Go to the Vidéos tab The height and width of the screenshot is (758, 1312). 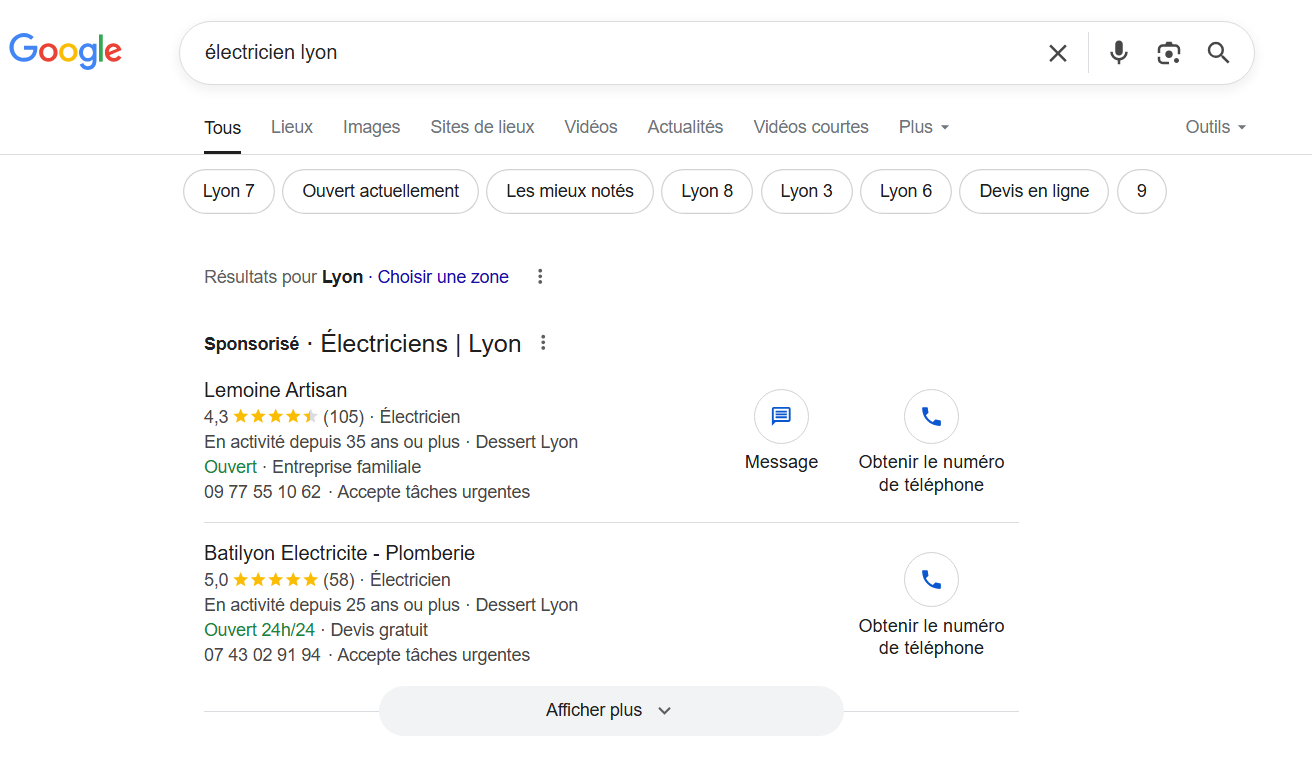pos(591,127)
